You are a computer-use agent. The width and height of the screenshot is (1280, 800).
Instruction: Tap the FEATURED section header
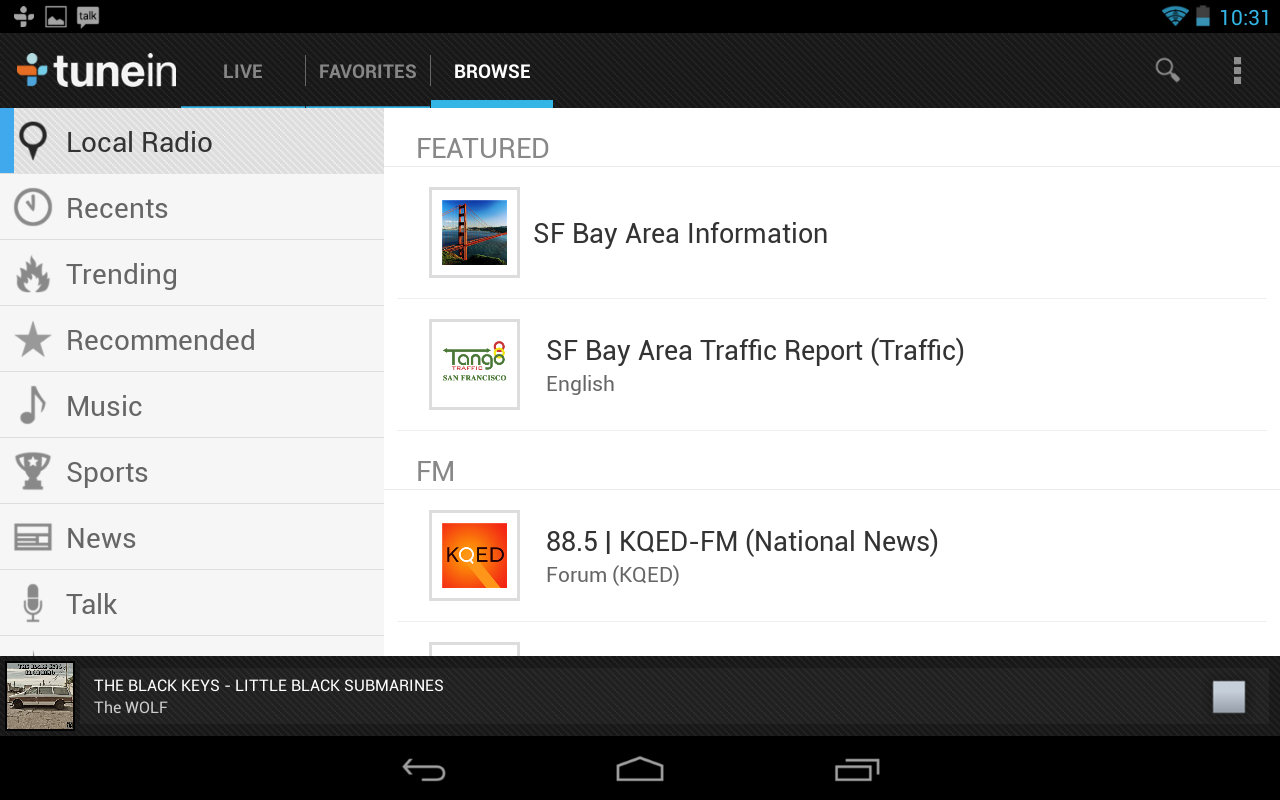click(483, 148)
